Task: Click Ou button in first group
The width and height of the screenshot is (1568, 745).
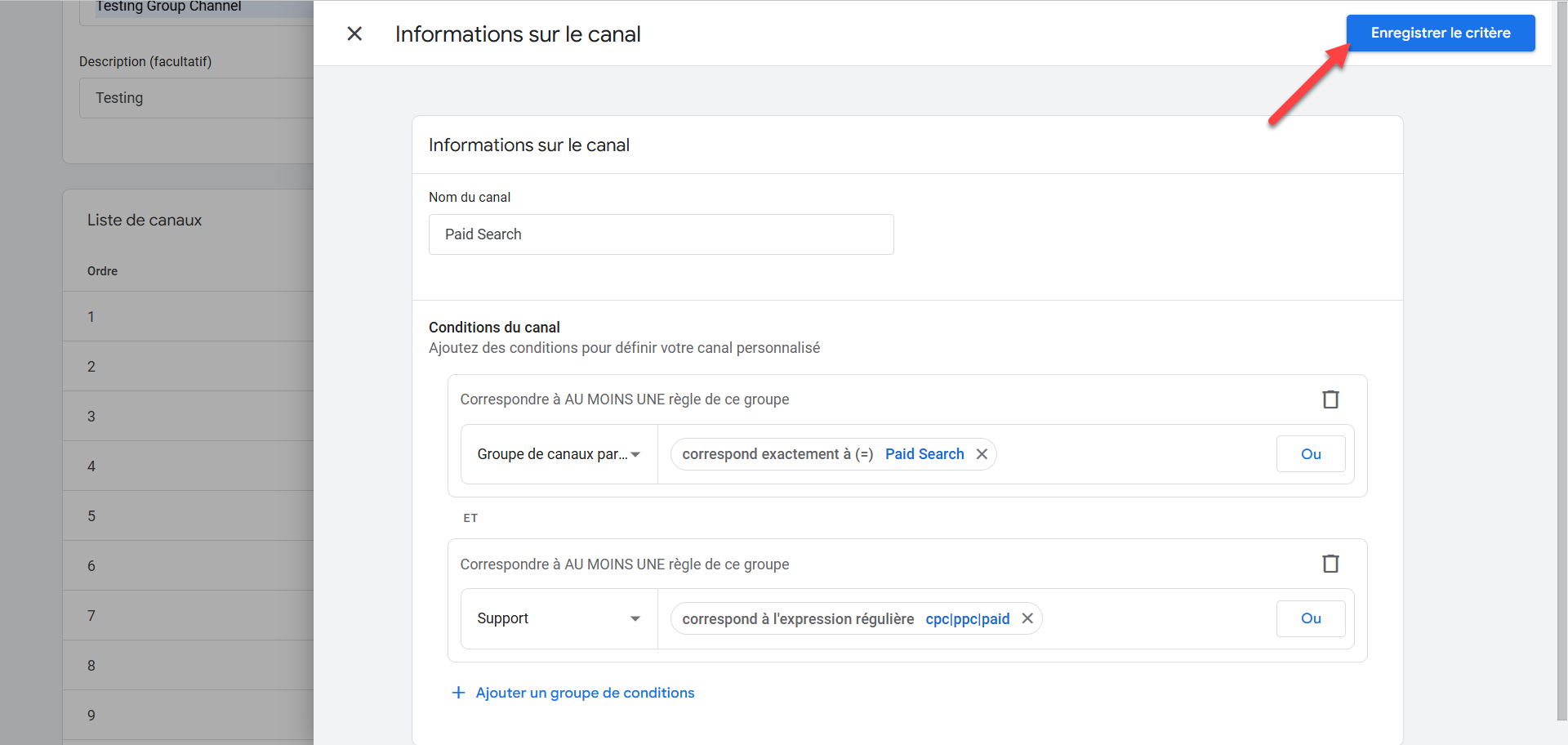Action: [x=1310, y=454]
